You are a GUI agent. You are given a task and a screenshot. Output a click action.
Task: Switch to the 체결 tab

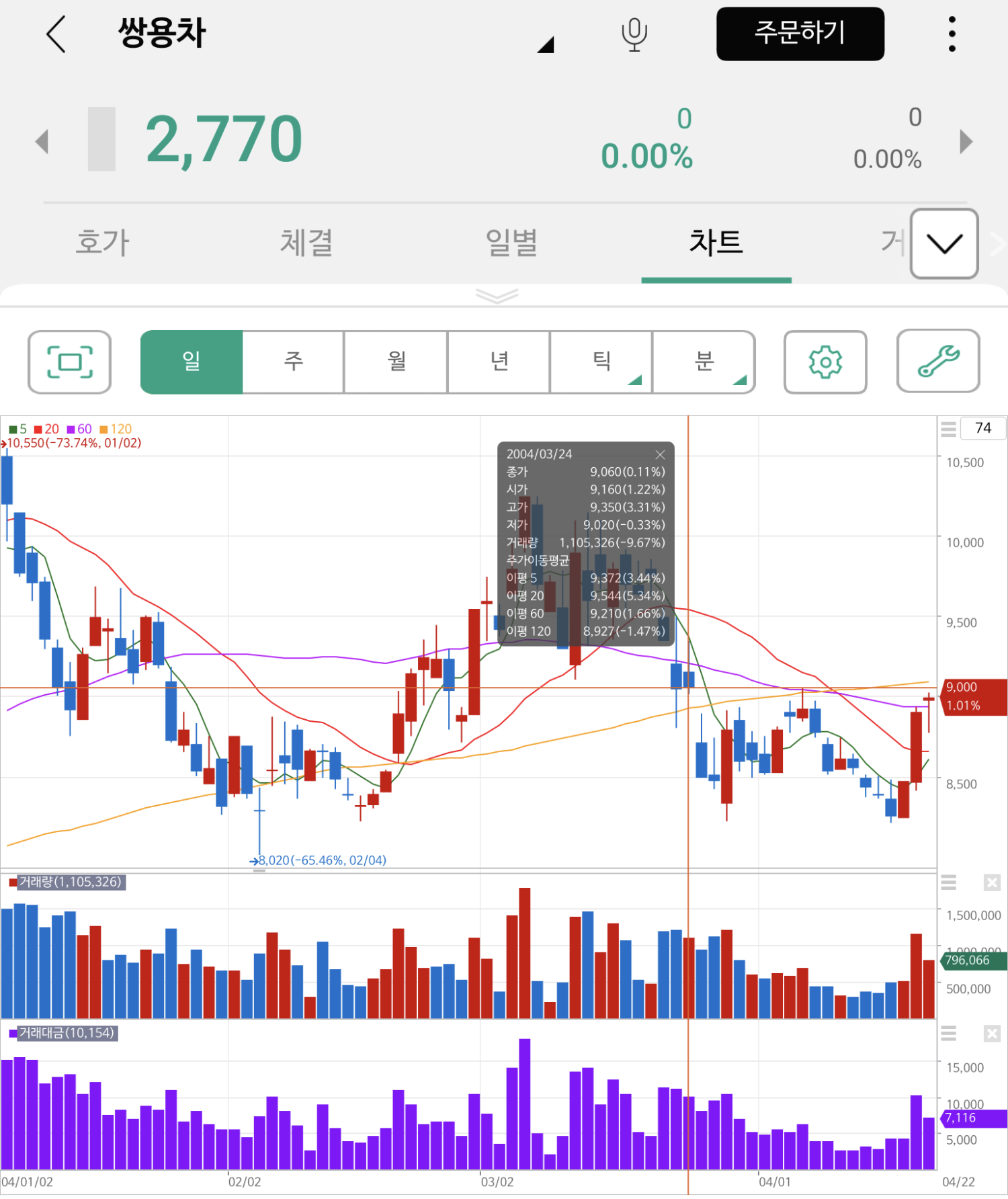click(x=306, y=243)
